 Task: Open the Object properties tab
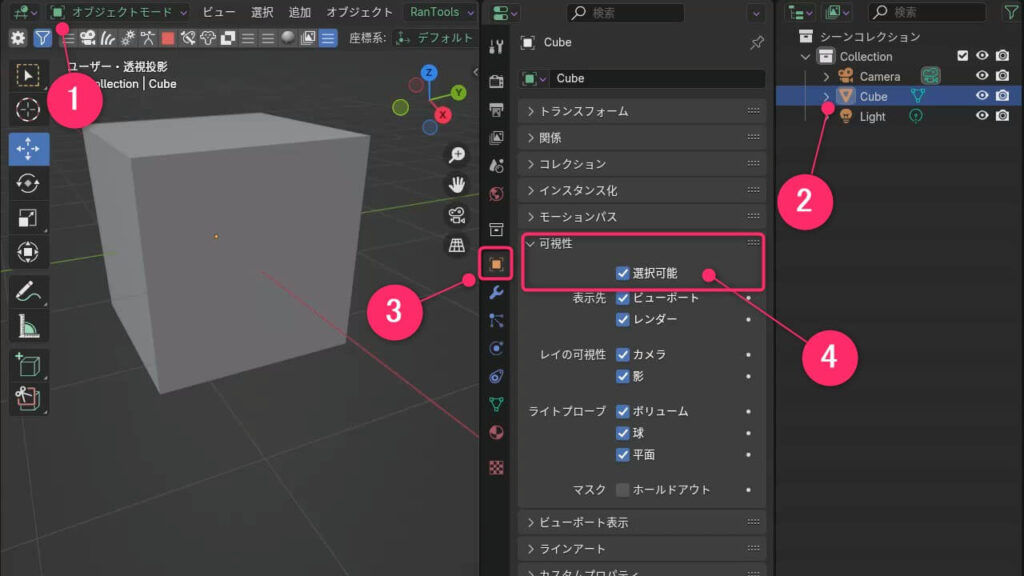pyautogui.click(x=496, y=264)
